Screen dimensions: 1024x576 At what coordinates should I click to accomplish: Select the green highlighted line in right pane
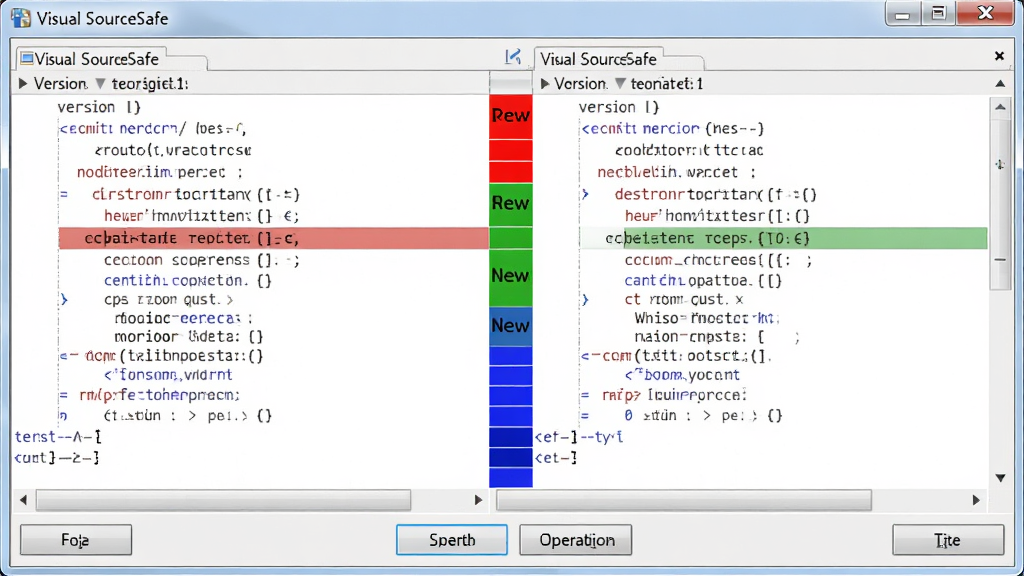[784, 238]
